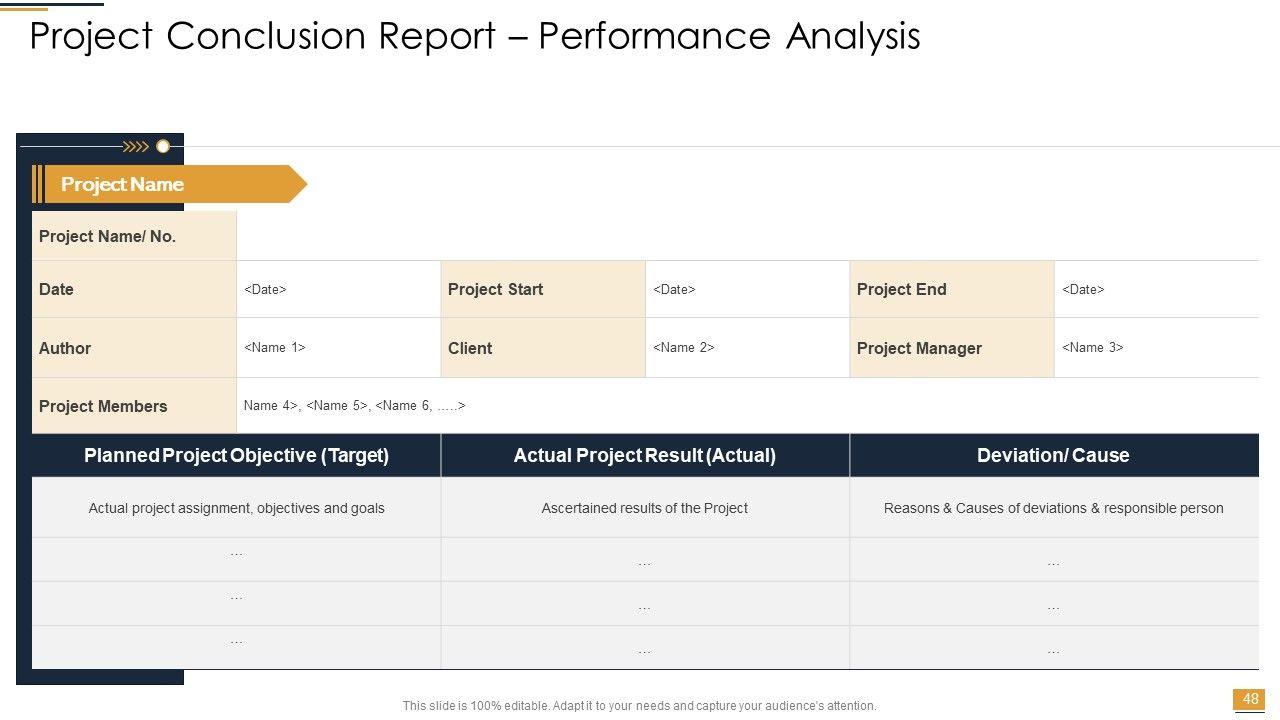Viewport: 1280px width, 720px height.
Task: Select the Reasons & Causes of deviations cell
Action: 1053,508
